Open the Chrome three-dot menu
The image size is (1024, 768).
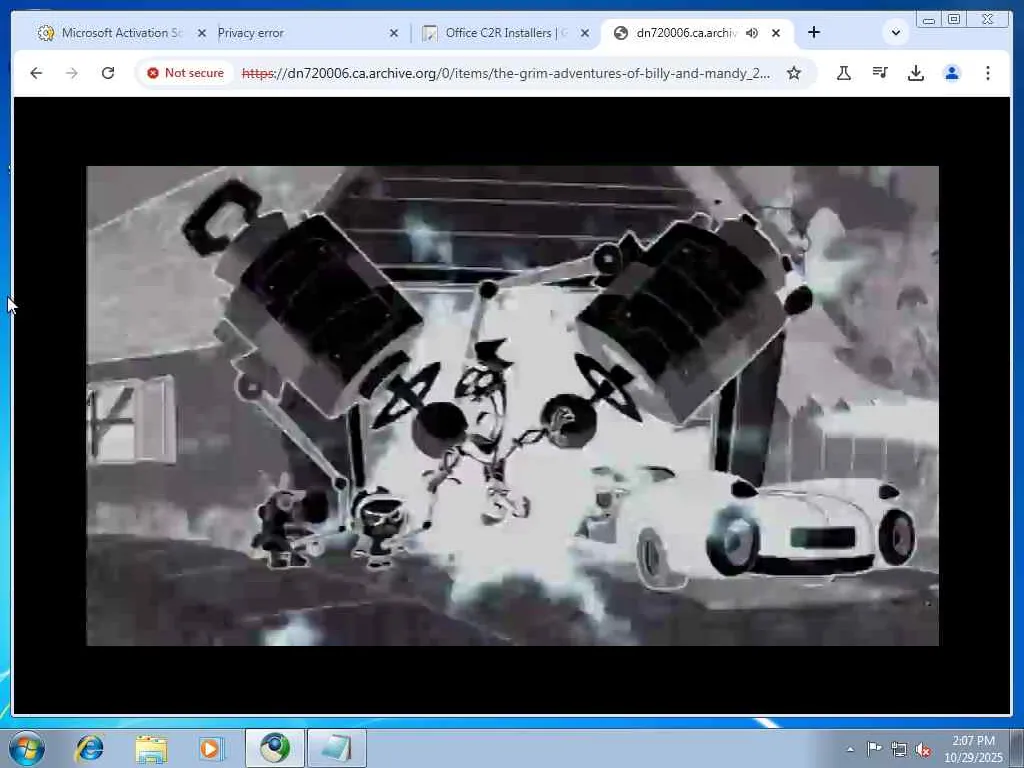[987, 73]
